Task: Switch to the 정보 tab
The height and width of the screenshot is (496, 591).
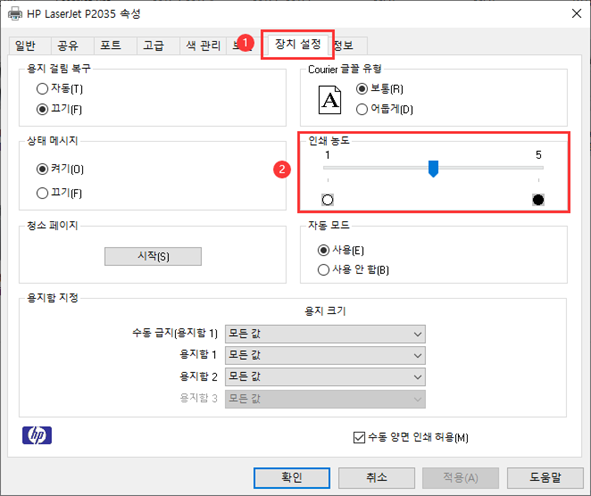Action: [x=349, y=46]
